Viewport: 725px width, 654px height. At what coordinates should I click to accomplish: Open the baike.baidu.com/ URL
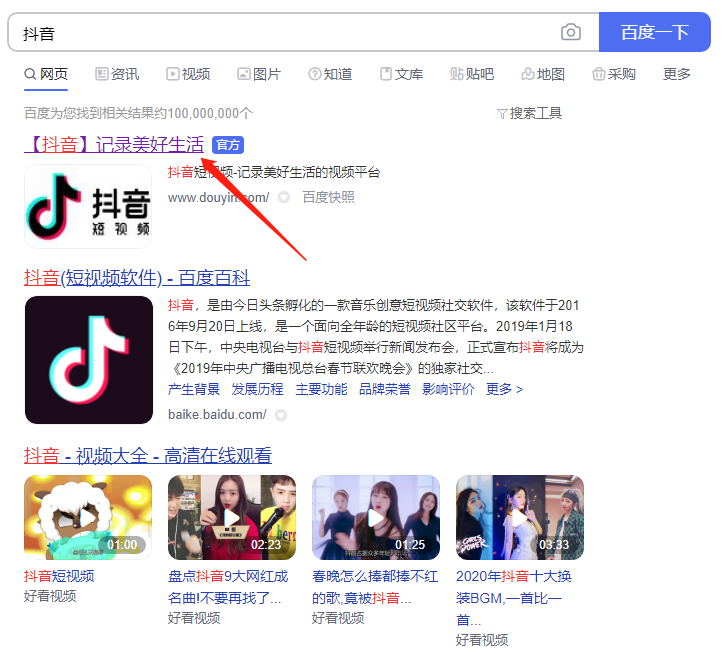[x=217, y=415]
